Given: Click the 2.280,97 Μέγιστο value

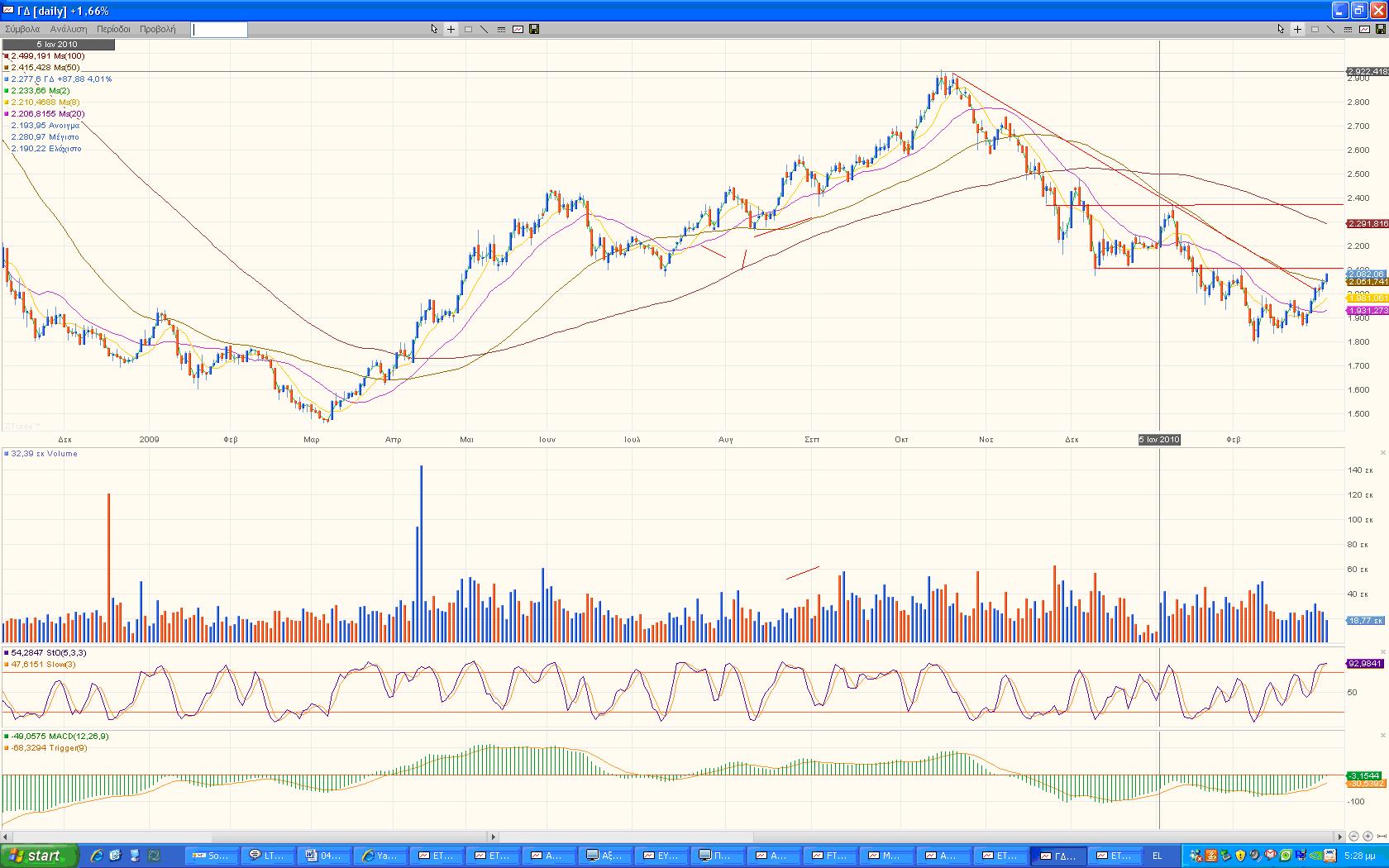Looking at the screenshot, I should click(45, 137).
